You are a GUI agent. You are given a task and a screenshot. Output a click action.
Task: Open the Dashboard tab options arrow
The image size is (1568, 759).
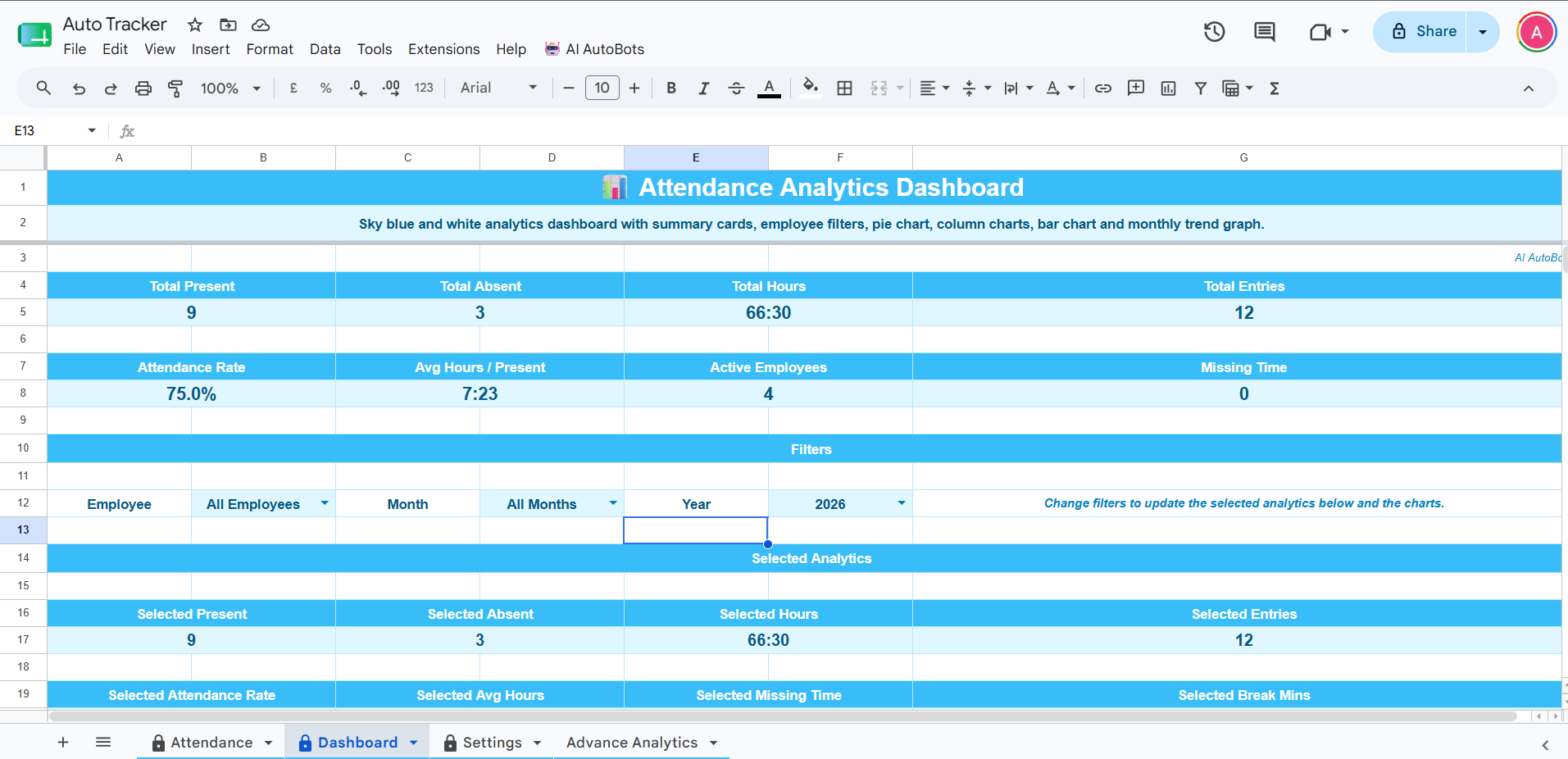click(414, 743)
